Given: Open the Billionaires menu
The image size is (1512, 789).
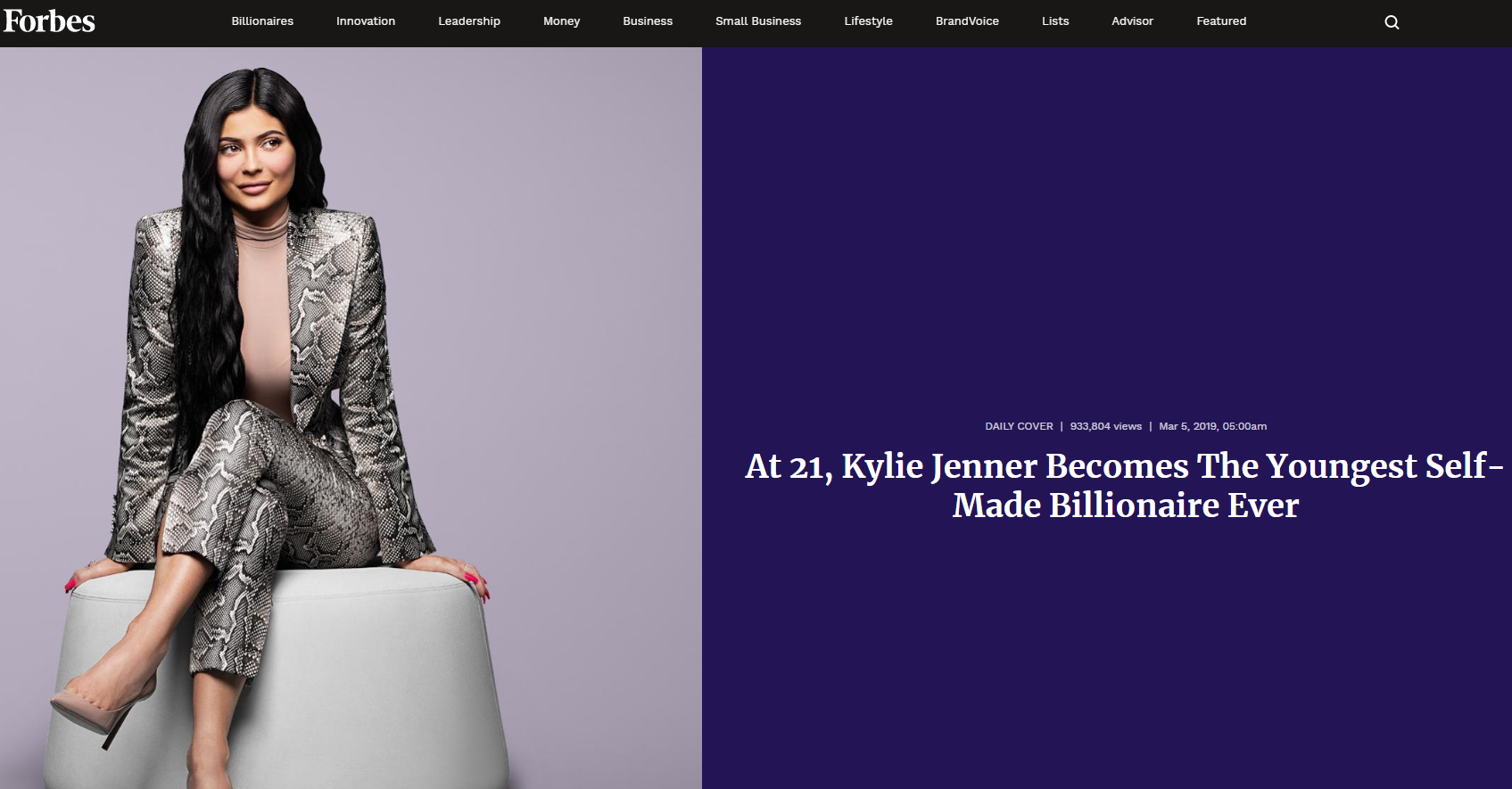Looking at the screenshot, I should pyautogui.click(x=262, y=21).
